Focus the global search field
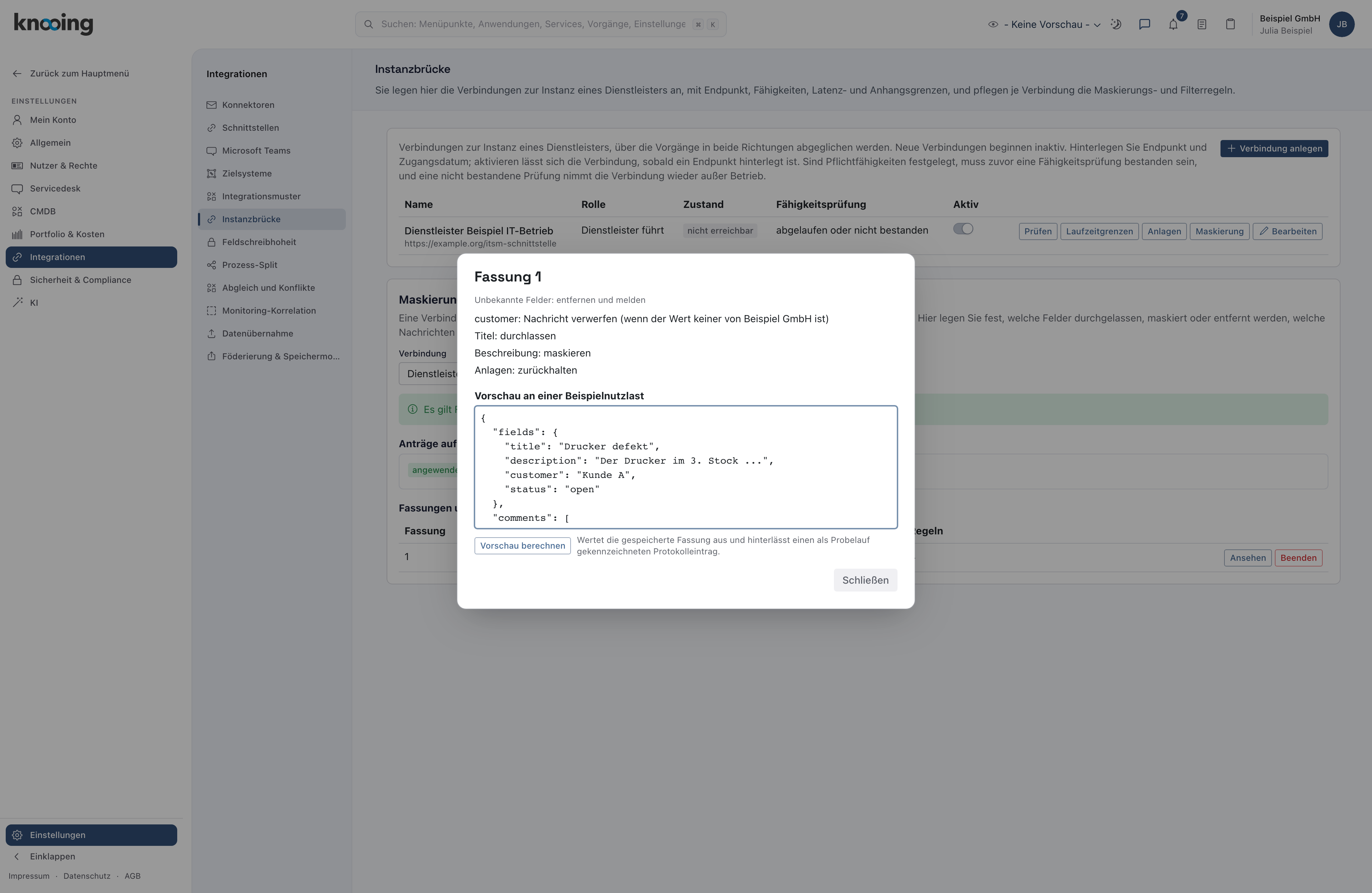 (x=540, y=24)
